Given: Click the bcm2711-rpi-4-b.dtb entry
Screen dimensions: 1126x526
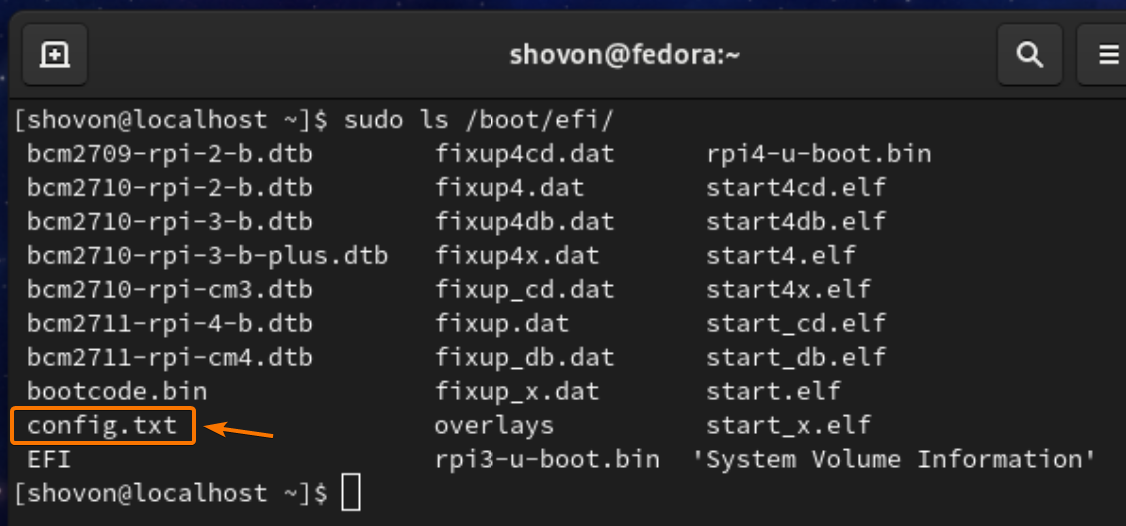Looking at the screenshot, I should pos(170,324).
